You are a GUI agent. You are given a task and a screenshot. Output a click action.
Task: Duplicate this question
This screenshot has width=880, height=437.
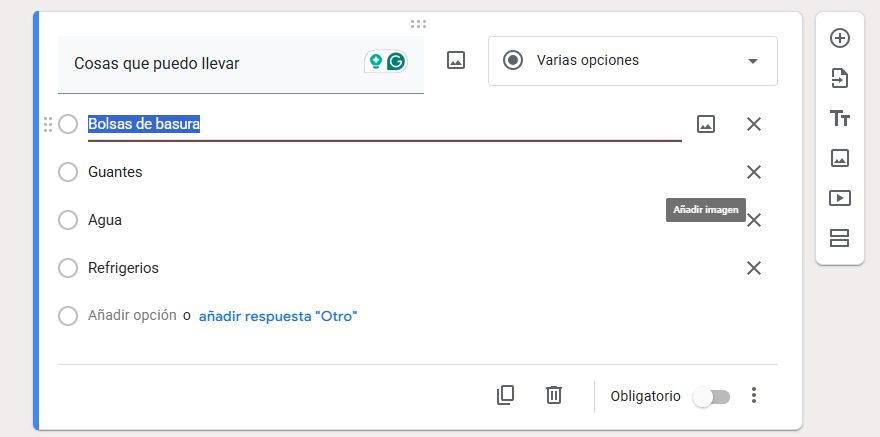(506, 395)
